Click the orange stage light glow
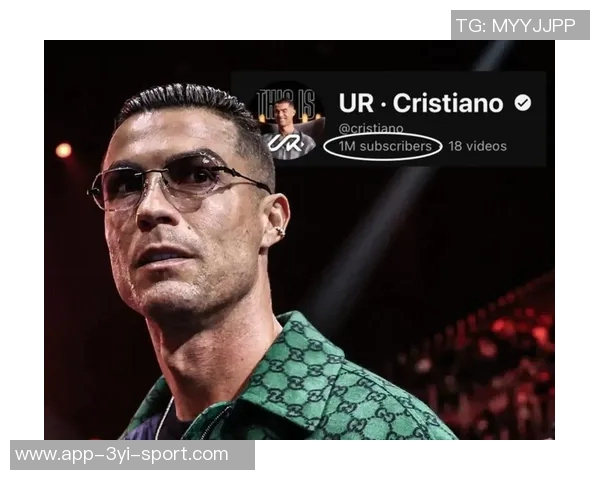This screenshot has height=480, width=600. pos(64,150)
